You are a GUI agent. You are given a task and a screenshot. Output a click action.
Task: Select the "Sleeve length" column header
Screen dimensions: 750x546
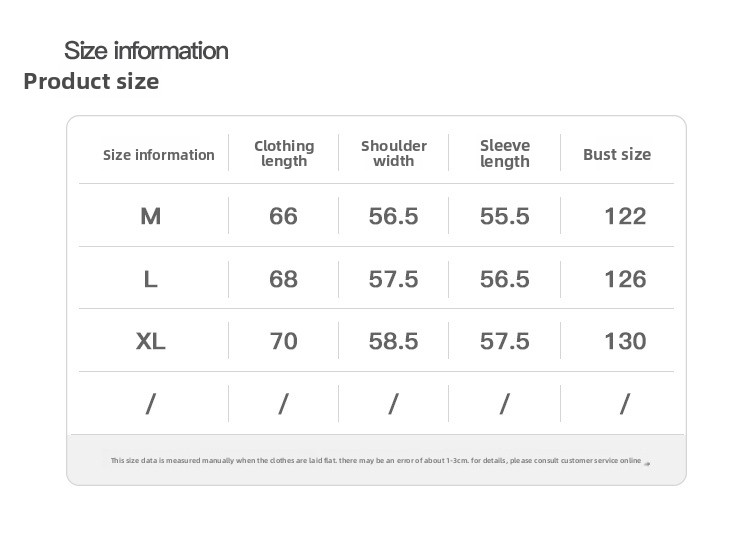(505, 154)
